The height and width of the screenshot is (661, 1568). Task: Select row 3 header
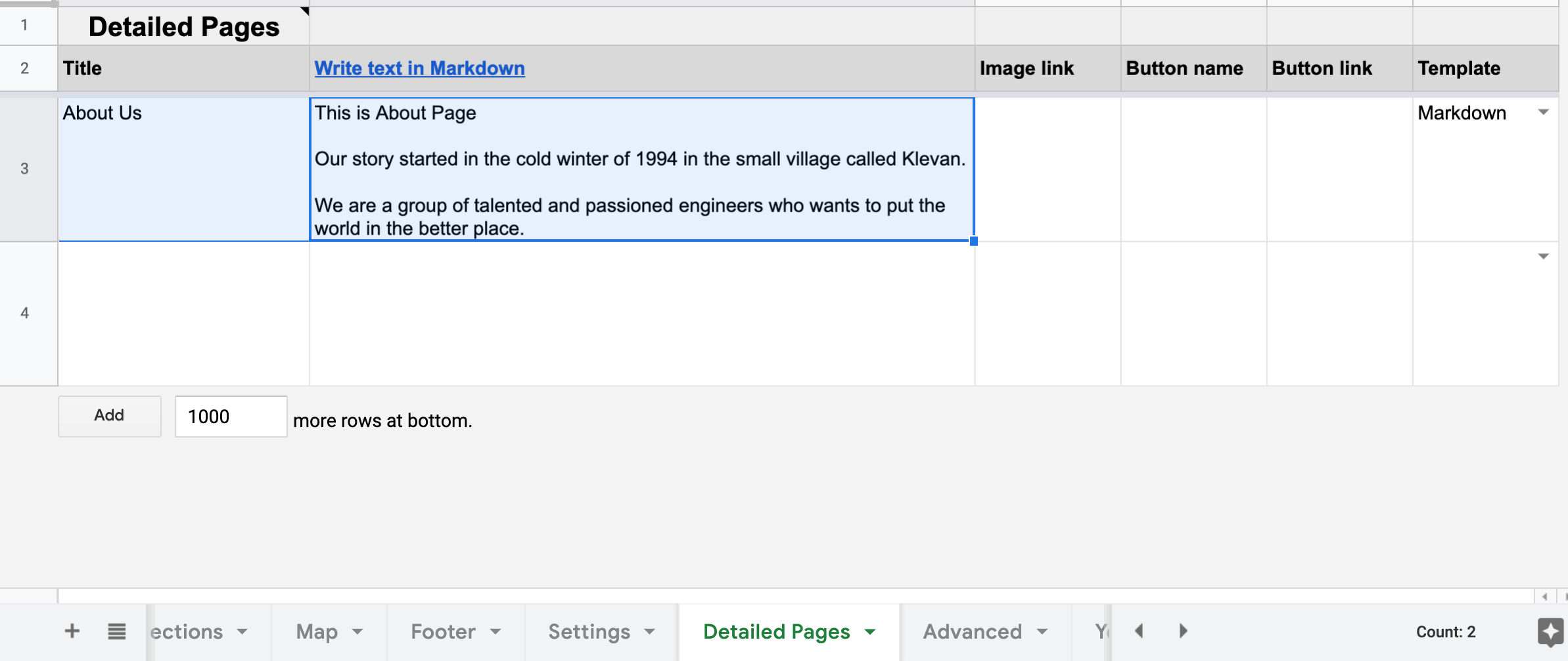tap(25, 169)
